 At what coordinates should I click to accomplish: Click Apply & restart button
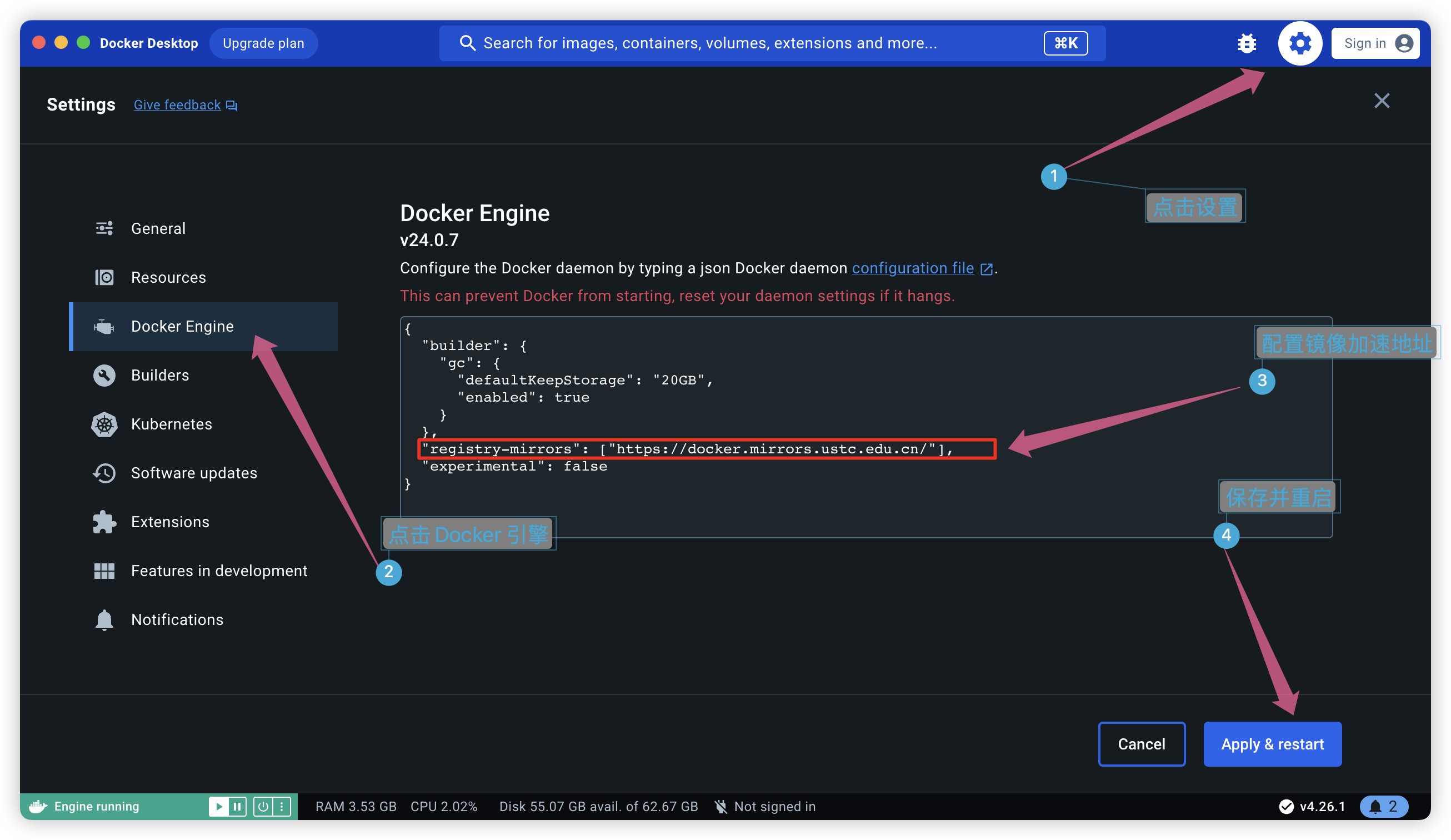[x=1272, y=744]
